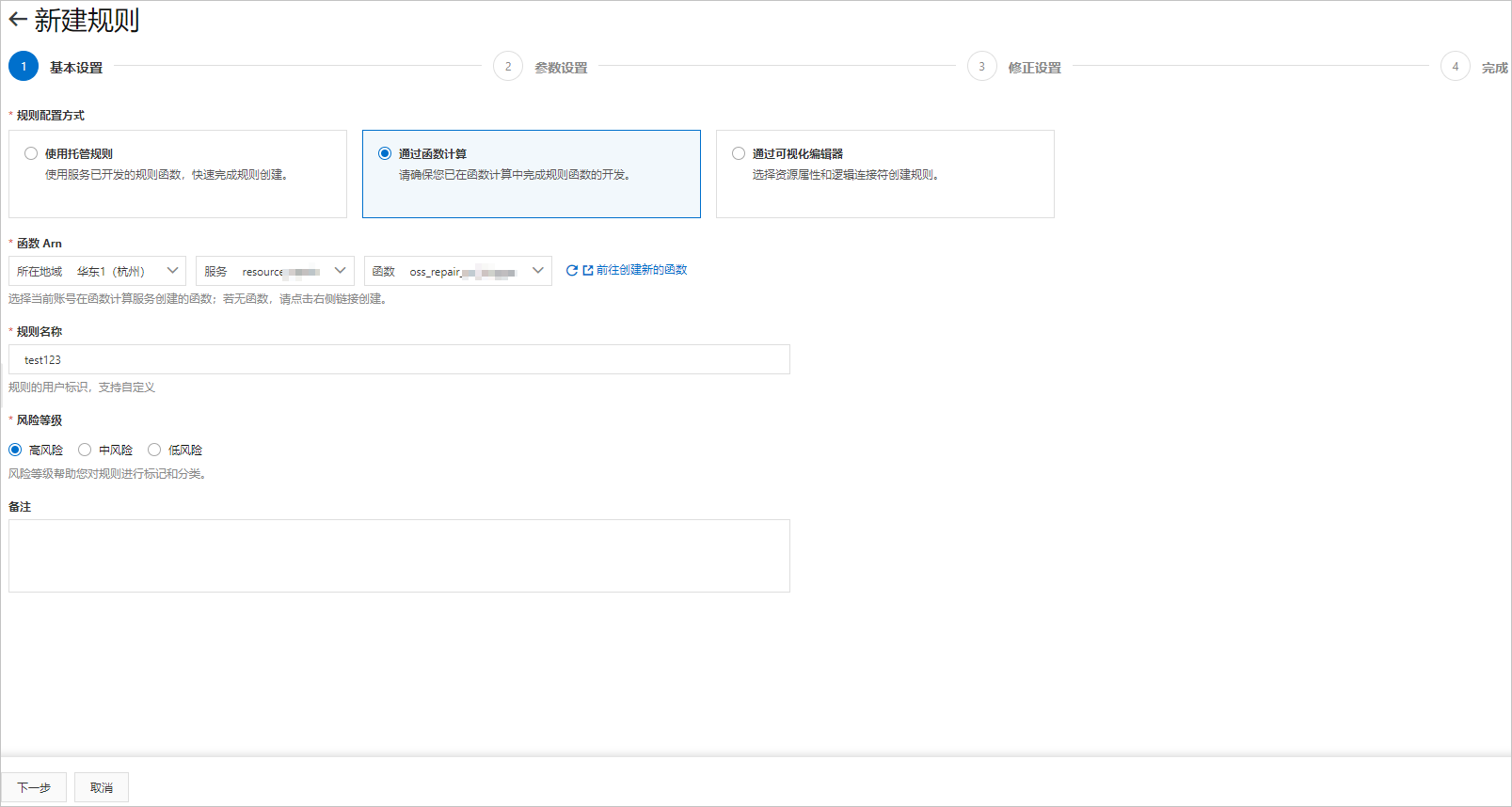
Task: Click the 风险等级 field label
Action: click(39, 420)
